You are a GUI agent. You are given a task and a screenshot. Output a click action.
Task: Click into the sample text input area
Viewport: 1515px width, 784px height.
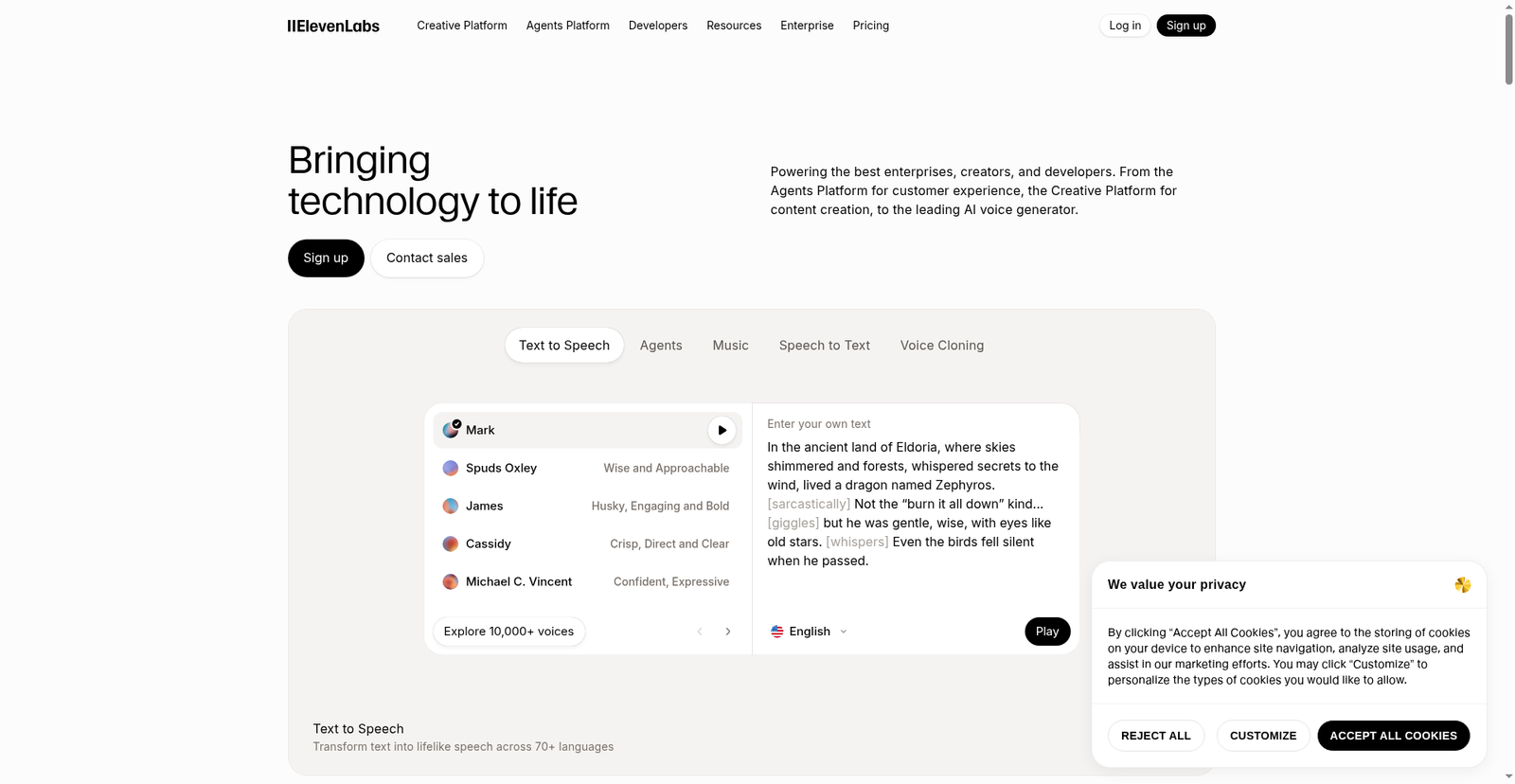[914, 504]
